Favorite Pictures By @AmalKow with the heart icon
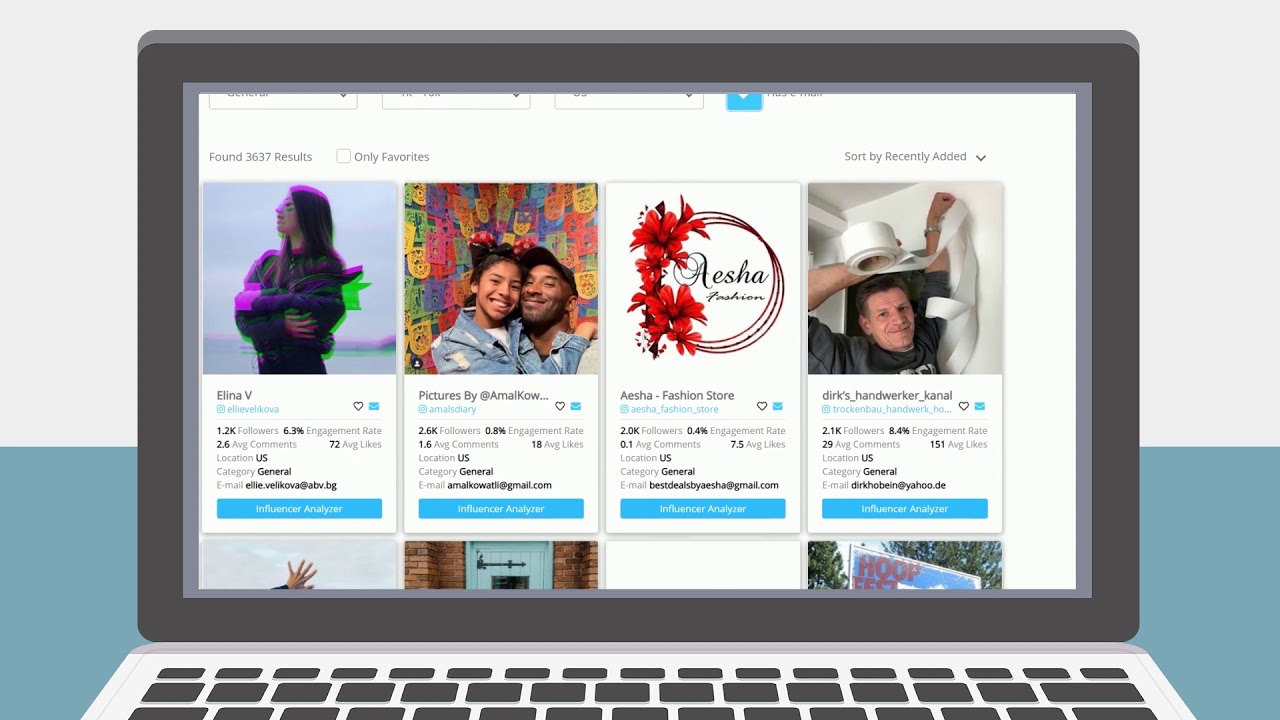Image resolution: width=1280 pixels, height=720 pixels. tap(560, 406)
